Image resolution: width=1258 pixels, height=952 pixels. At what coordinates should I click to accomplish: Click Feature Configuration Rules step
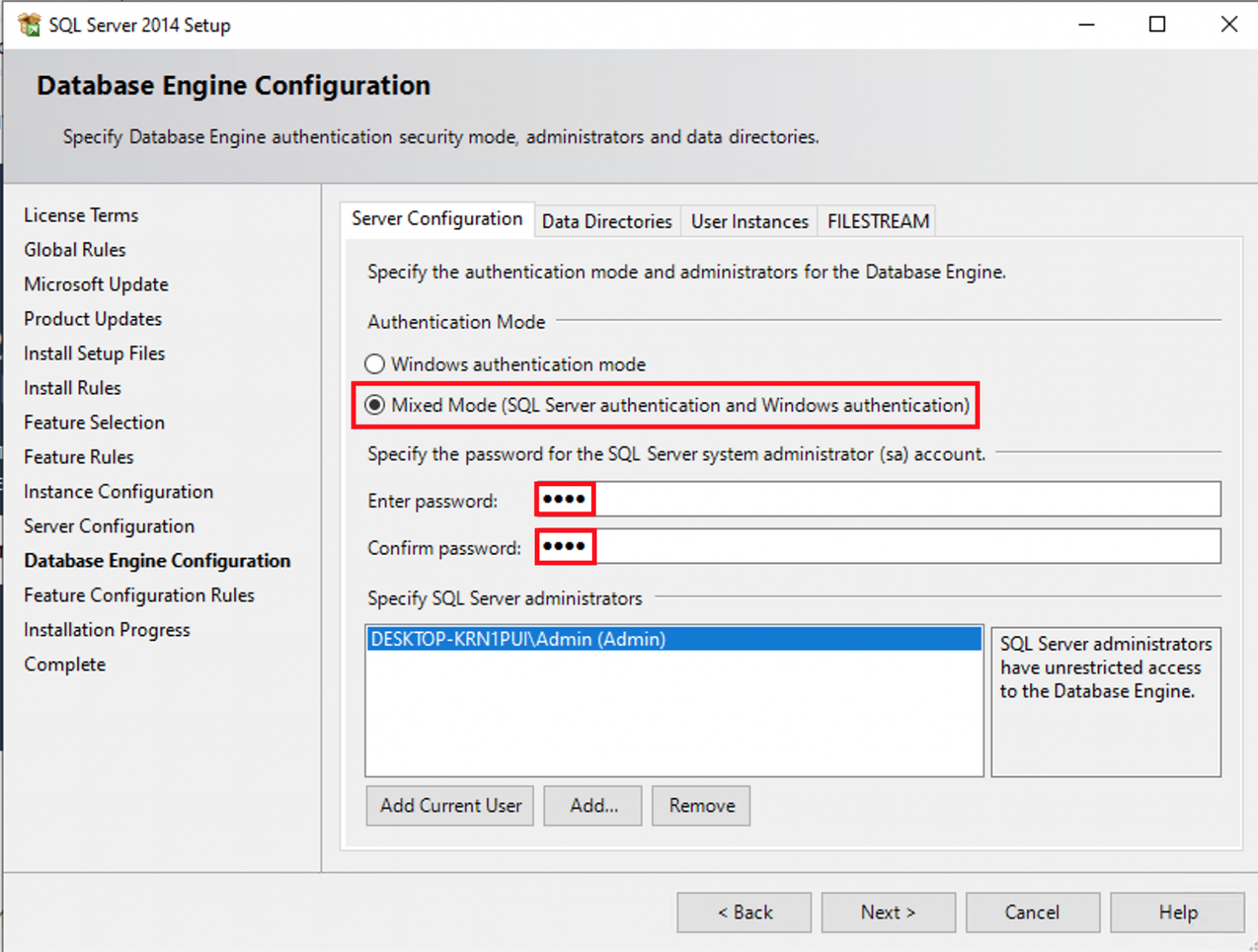(x=139, y=595)
